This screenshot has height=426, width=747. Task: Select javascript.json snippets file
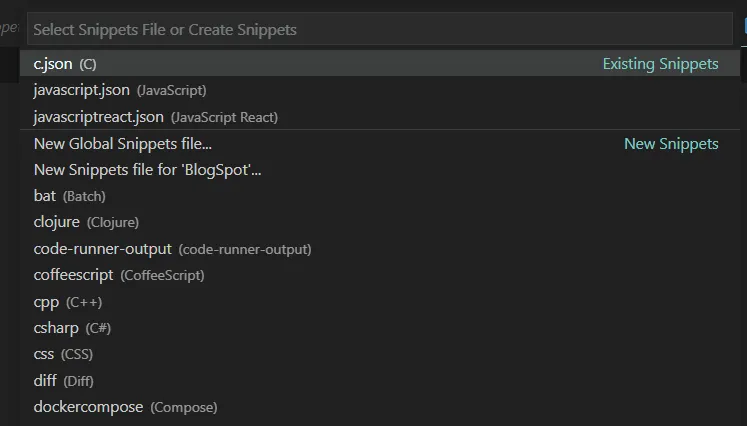tap(82, 90)
